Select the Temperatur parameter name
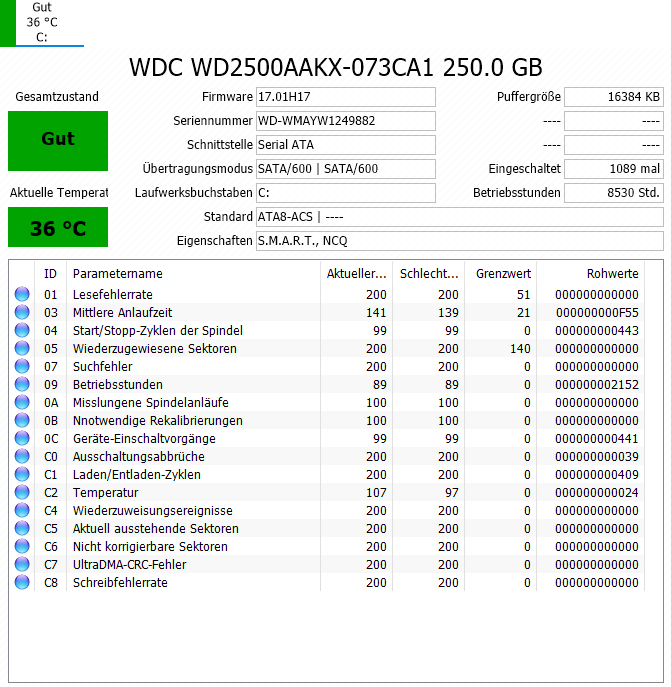671x687 pixels. point(106,492)
